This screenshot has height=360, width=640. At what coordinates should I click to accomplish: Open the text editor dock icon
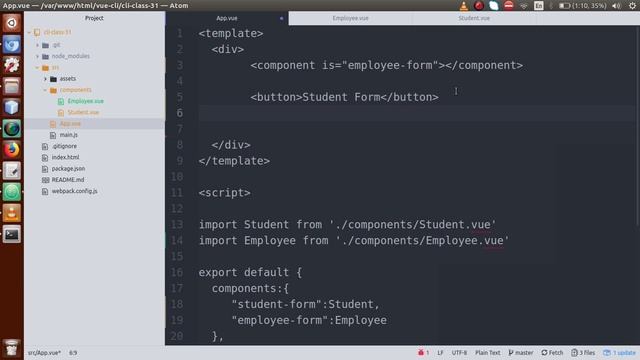pyautogui.click(x=11, y=171)
